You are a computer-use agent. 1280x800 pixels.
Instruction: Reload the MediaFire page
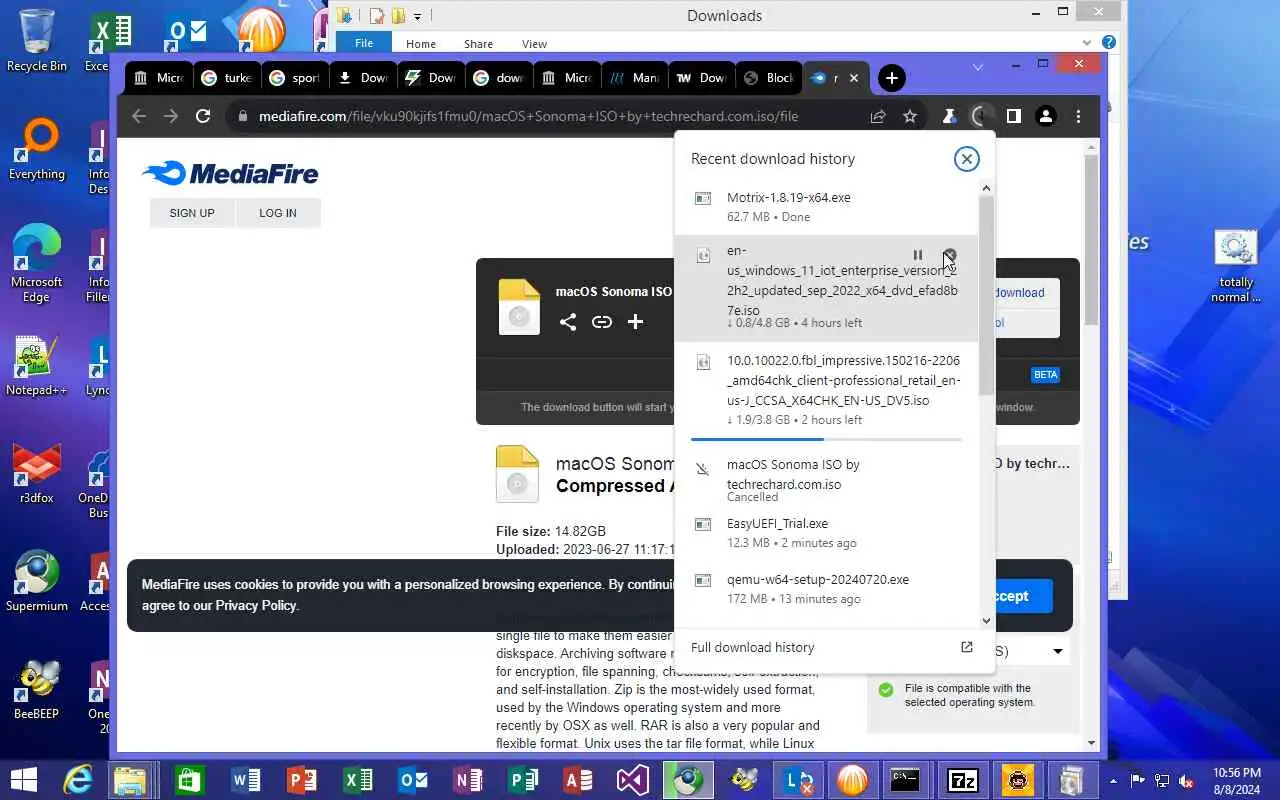(203, 116)
